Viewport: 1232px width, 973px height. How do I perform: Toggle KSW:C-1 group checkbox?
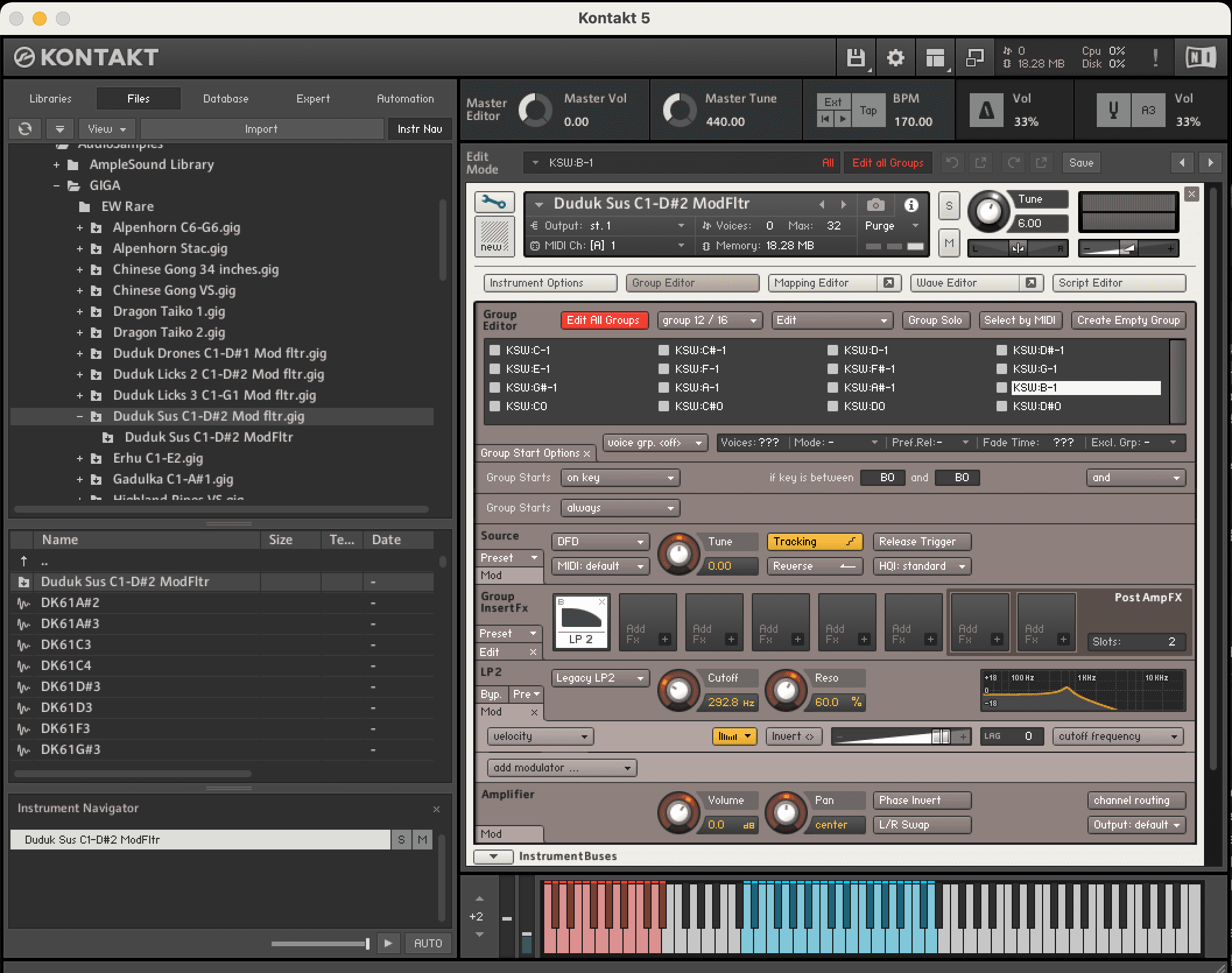(495, 350)
